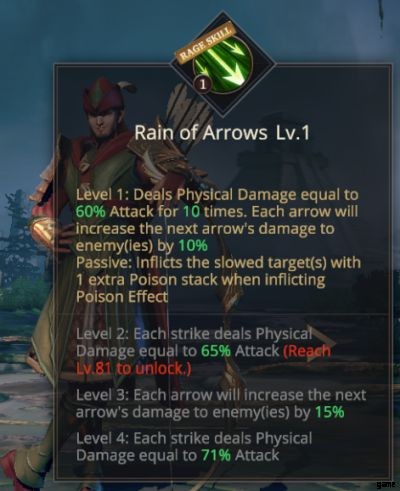Click the green 10% damage increase value
Image resolution: width=400 pixels, height=491 pixels.
(x=193, y=246)
